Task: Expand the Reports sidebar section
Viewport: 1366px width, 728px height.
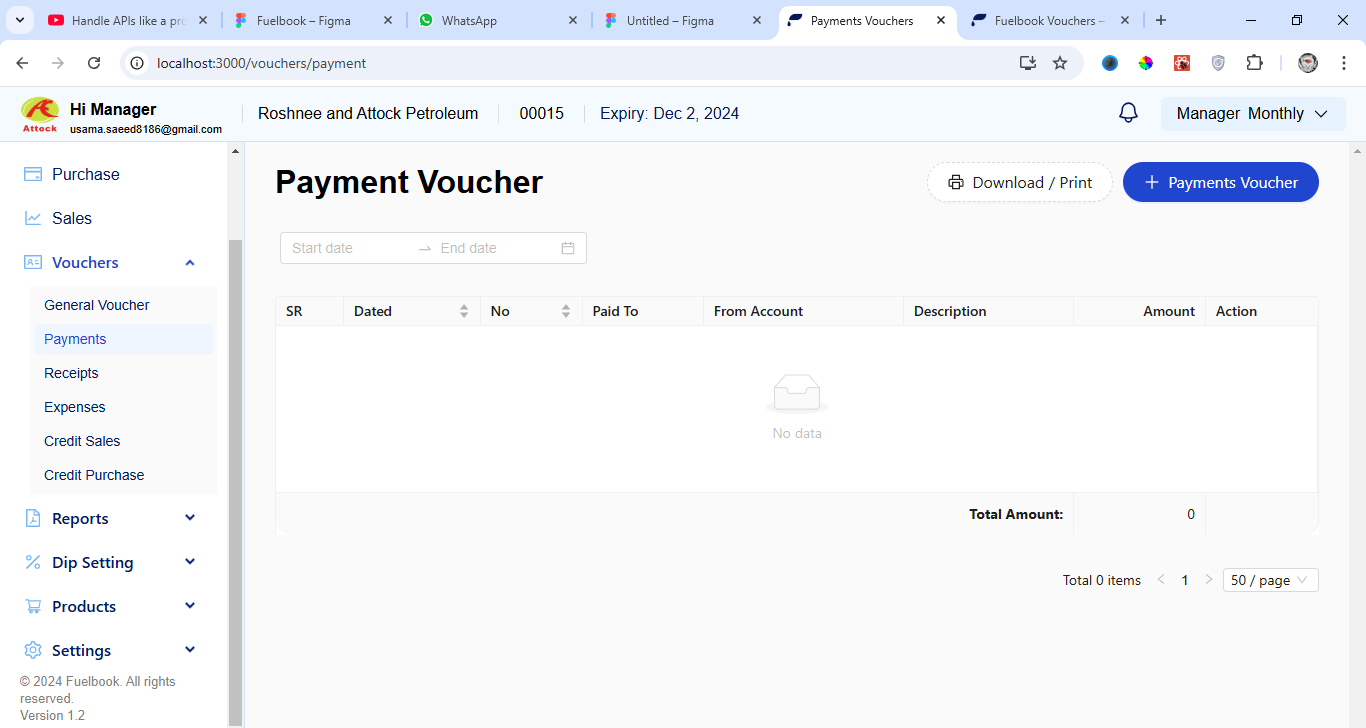Action: point(190,518)
